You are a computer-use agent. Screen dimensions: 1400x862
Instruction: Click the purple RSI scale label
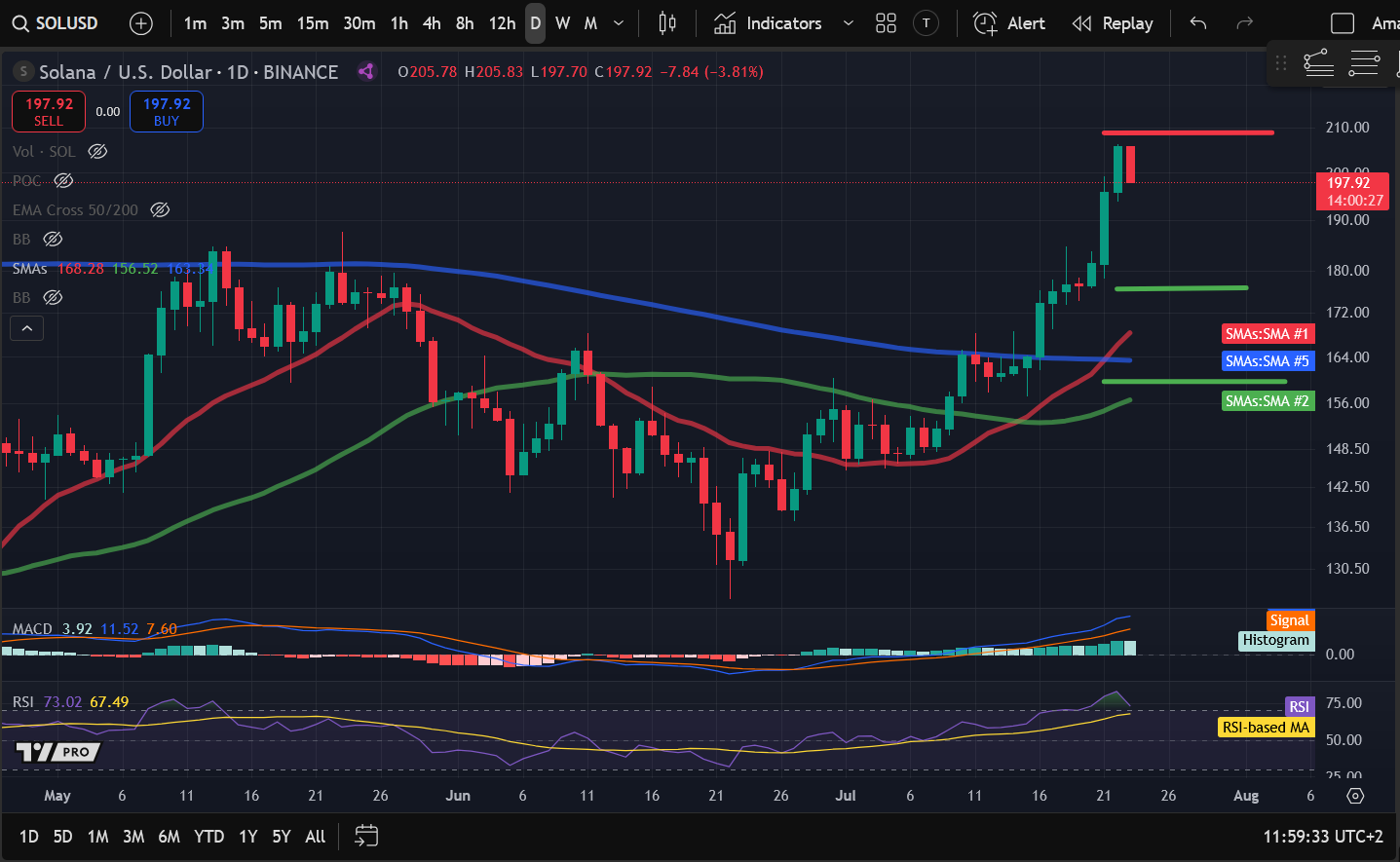click(x=1300, y=707)
